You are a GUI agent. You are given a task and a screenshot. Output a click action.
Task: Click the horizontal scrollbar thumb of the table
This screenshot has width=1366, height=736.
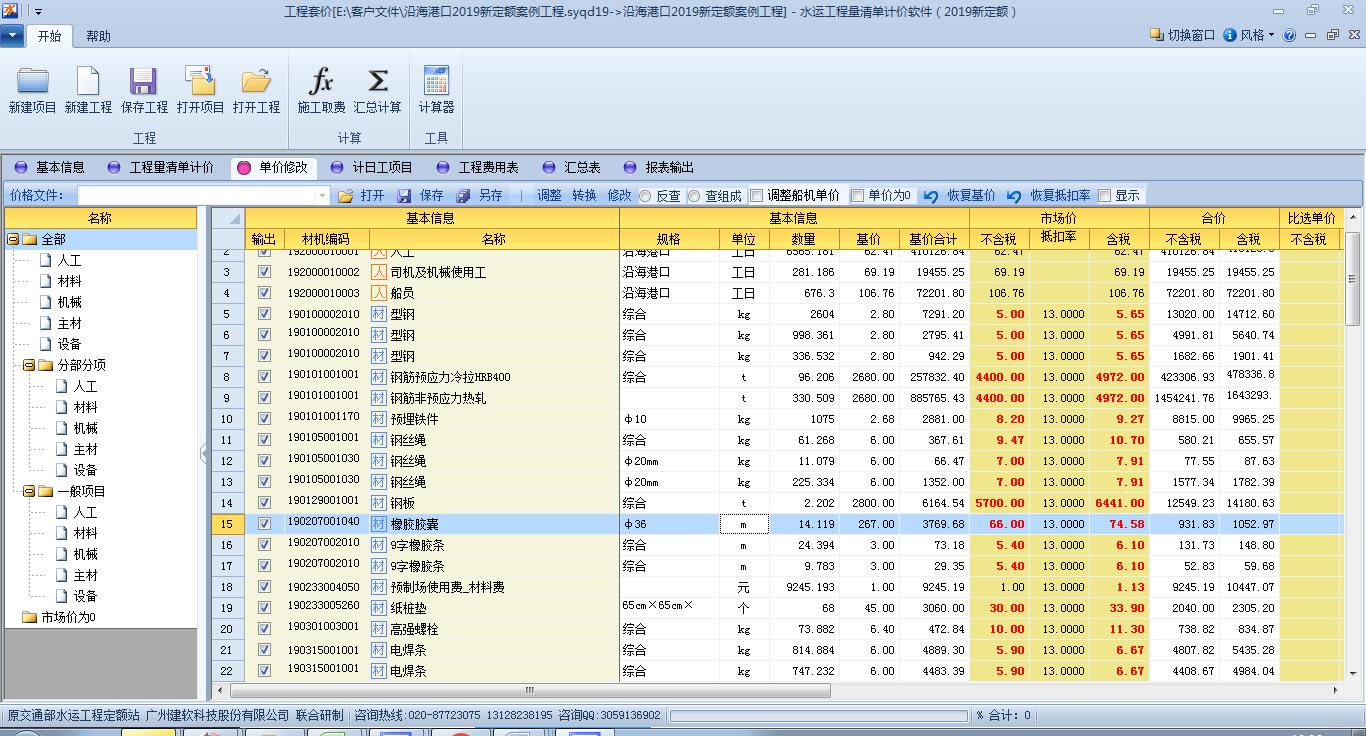530,690
